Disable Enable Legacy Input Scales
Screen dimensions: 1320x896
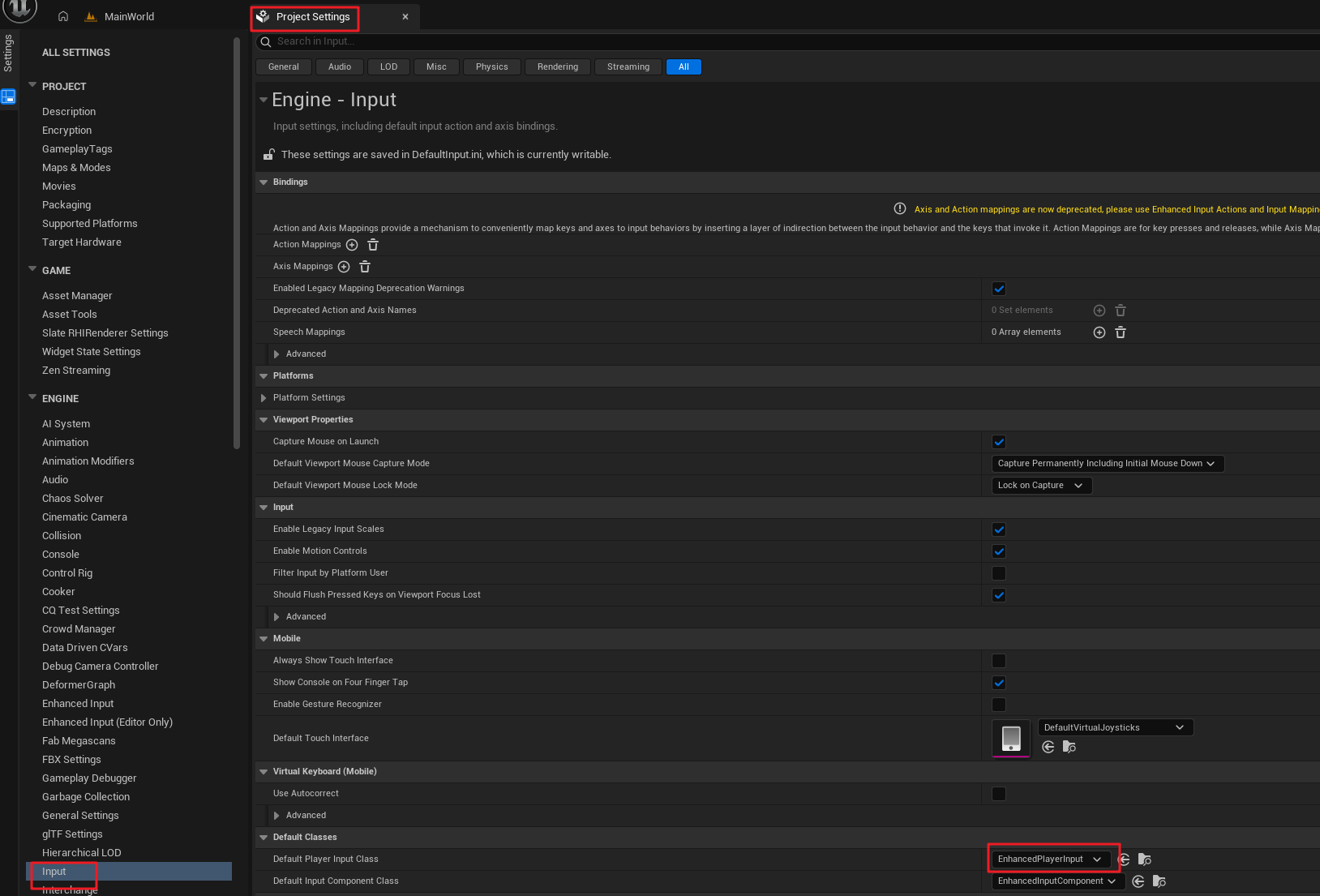(x=999, y=529)
